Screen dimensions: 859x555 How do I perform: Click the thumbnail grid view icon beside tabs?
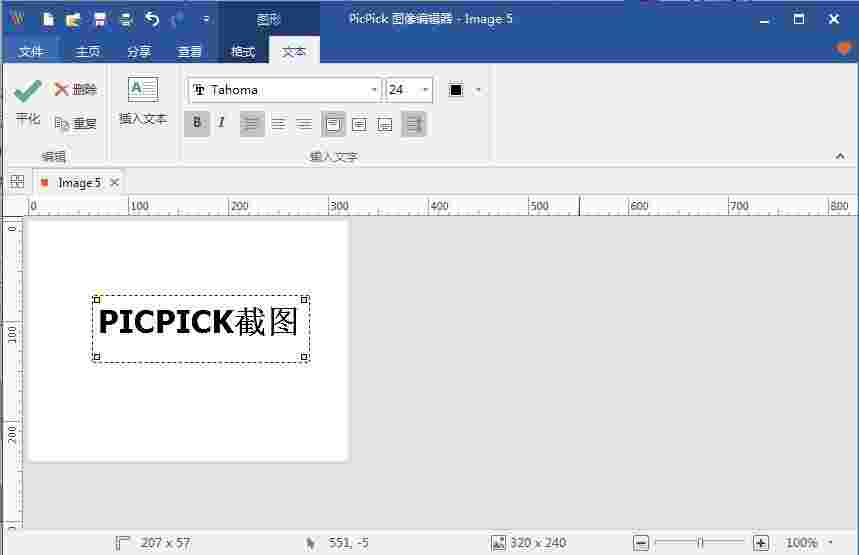point(17,182)
